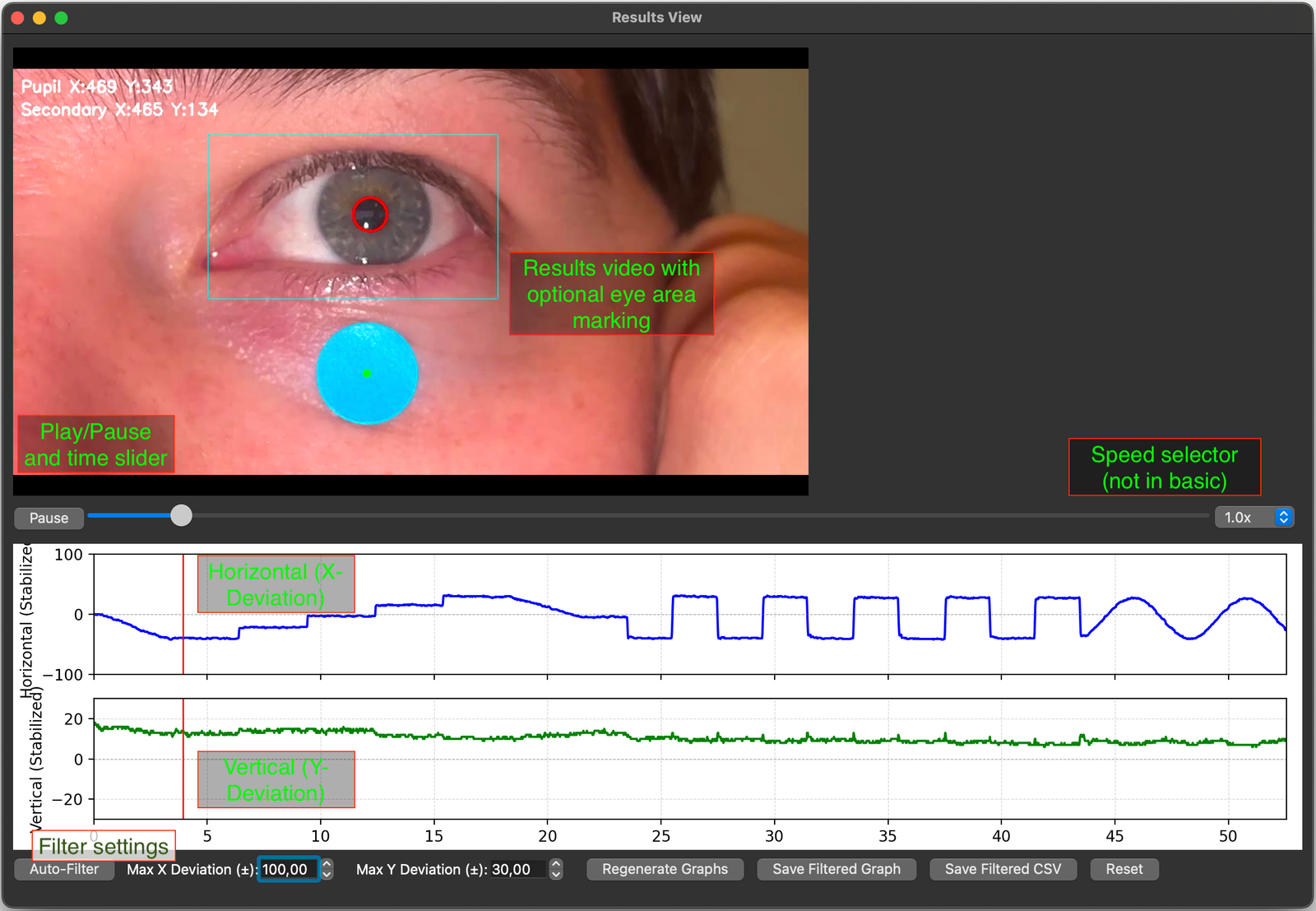This screenshot has width=1316, height=911.
Task: Click the Results View title bar
Action: (656, 16)
